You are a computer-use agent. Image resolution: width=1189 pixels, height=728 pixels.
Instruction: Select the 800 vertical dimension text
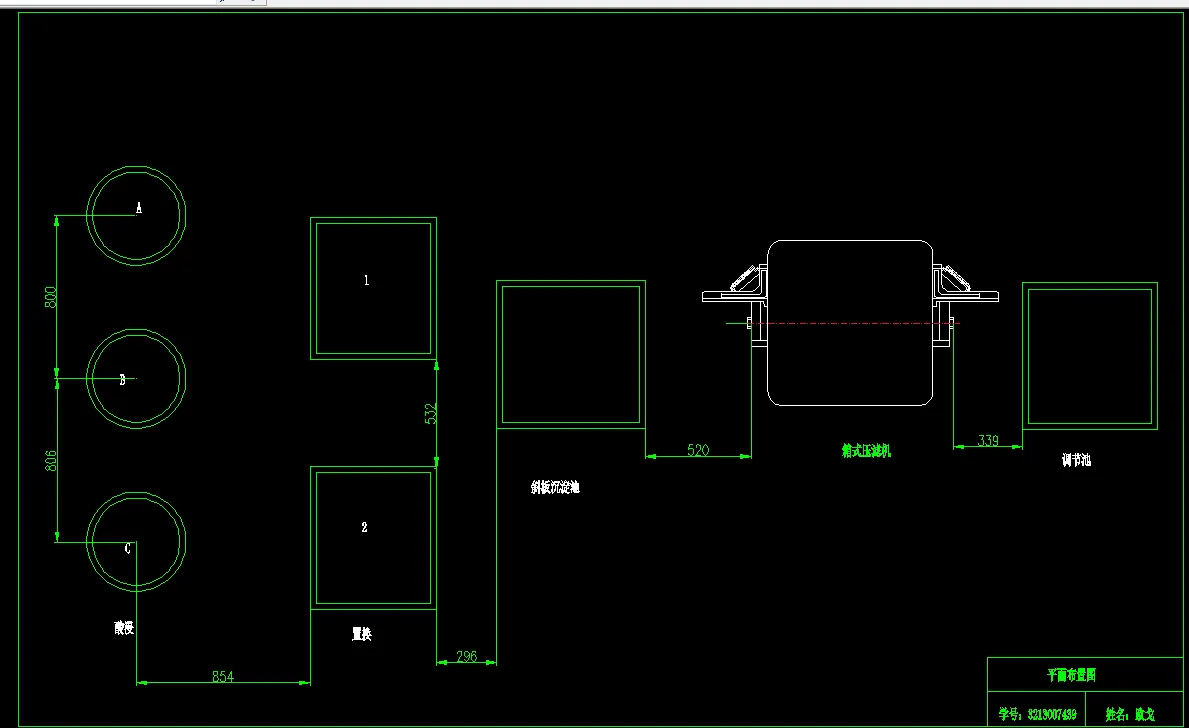(x=51, y=297)
